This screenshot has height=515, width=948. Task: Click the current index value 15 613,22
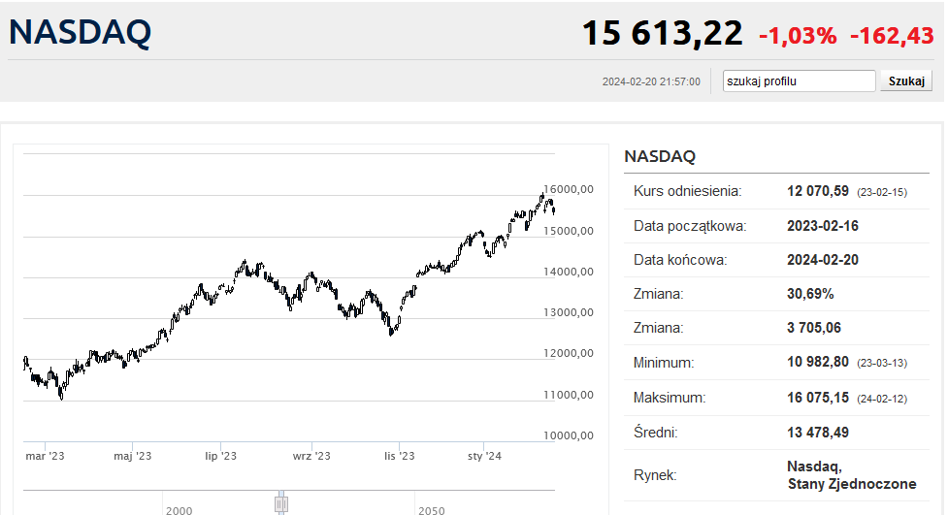(662, 33)
